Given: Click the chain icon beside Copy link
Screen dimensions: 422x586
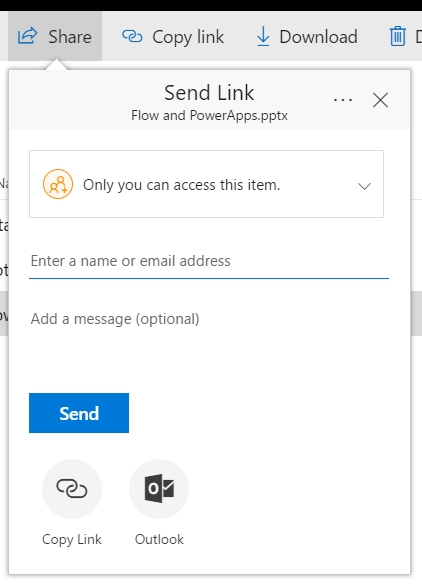Looking at the screenshot, I should tap(132, 36).
